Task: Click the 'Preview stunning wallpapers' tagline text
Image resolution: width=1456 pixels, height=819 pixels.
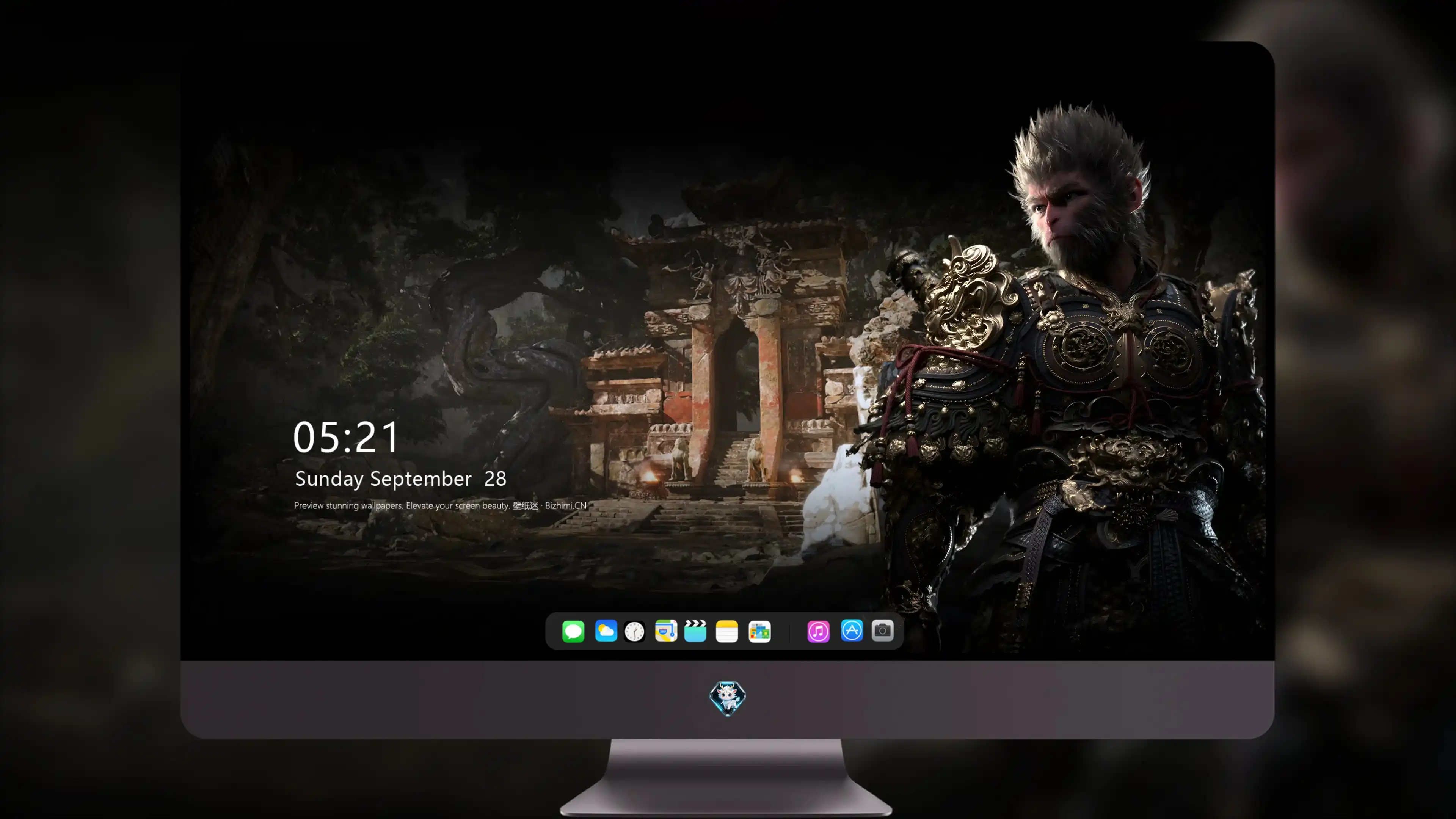Action: pos(440,505)
